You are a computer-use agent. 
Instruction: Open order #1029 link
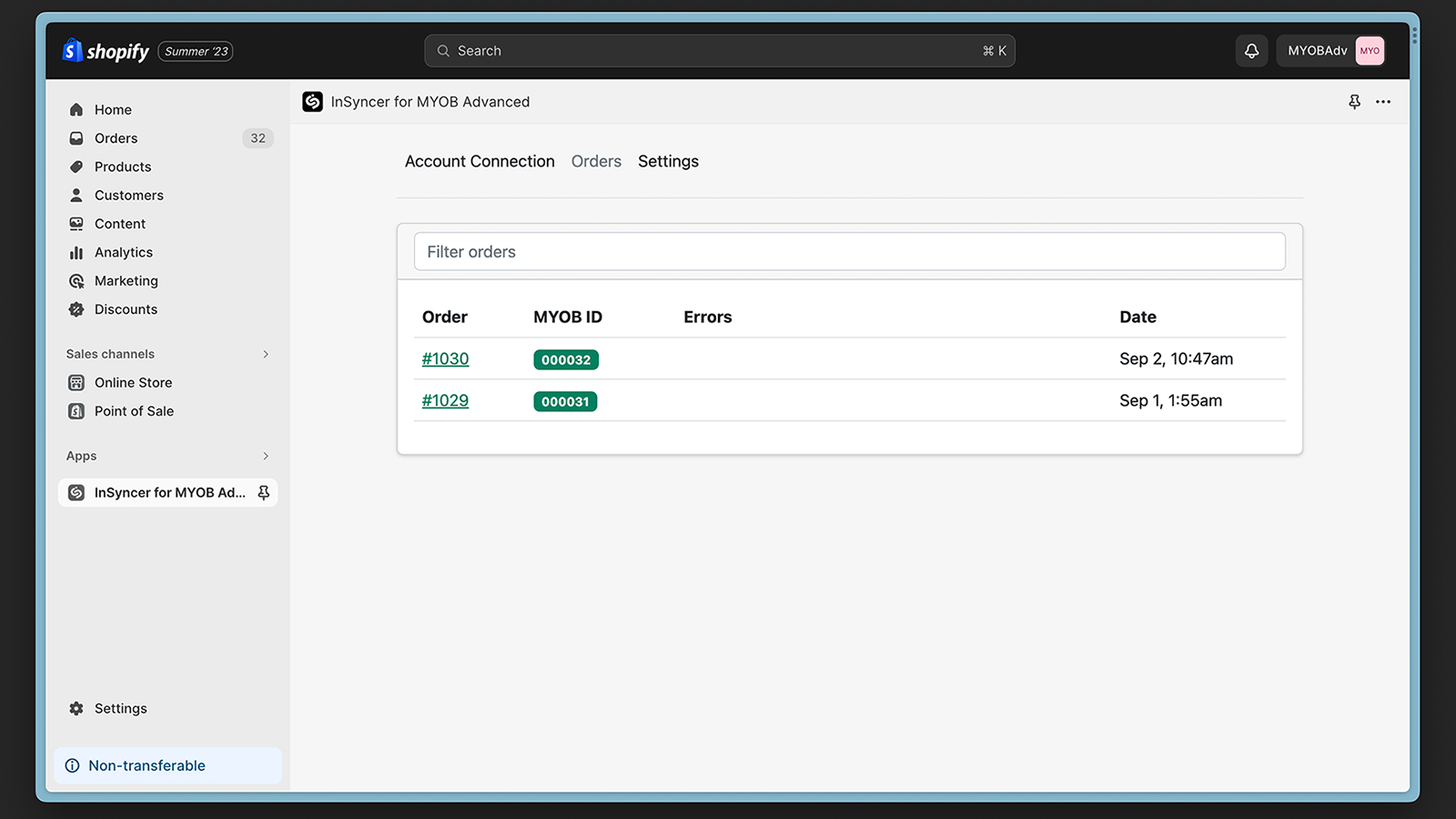445,400
